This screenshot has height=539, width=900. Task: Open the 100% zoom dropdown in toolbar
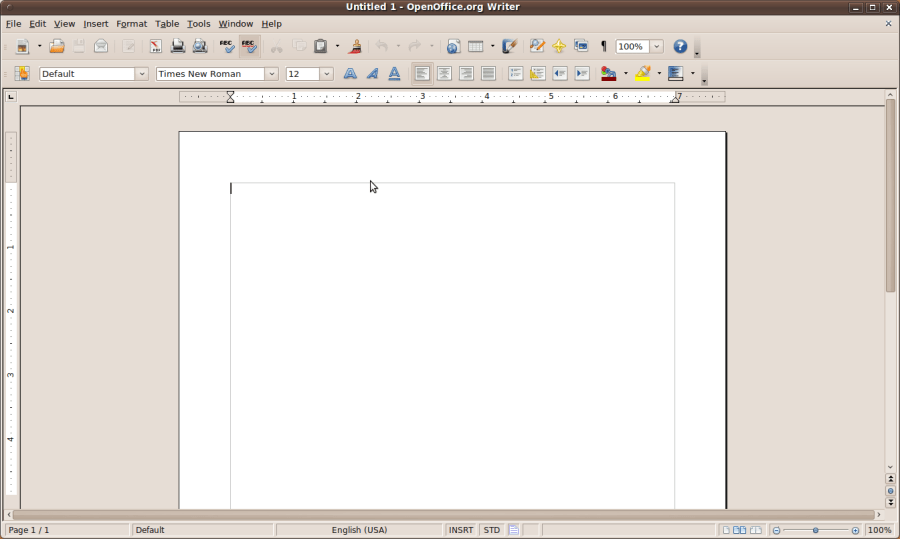click(656, 46)
